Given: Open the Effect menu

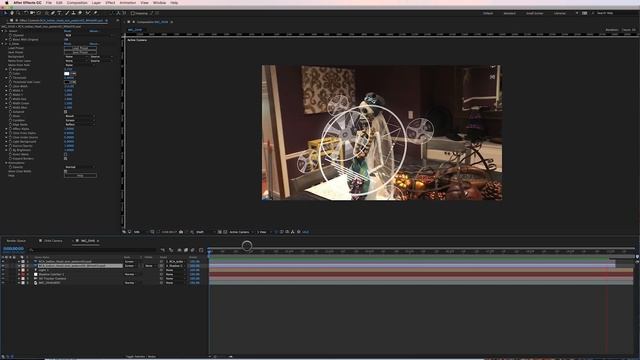Looking at the screenshot, I should point(110,2).
